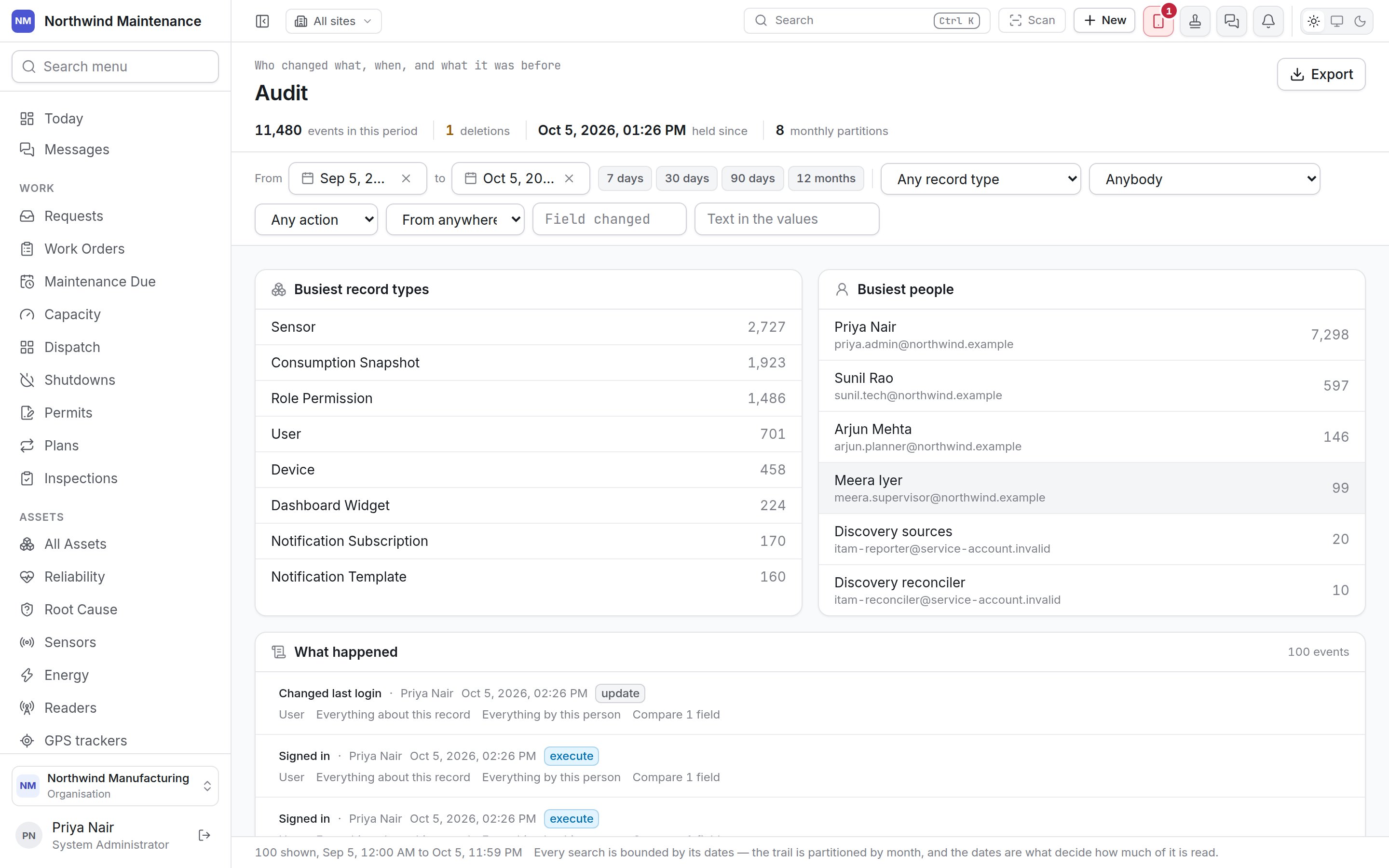1389x868 pixels.
Task: Open Sensors in the sidebar
Action: pyautogui.click(x=115, y=642)
